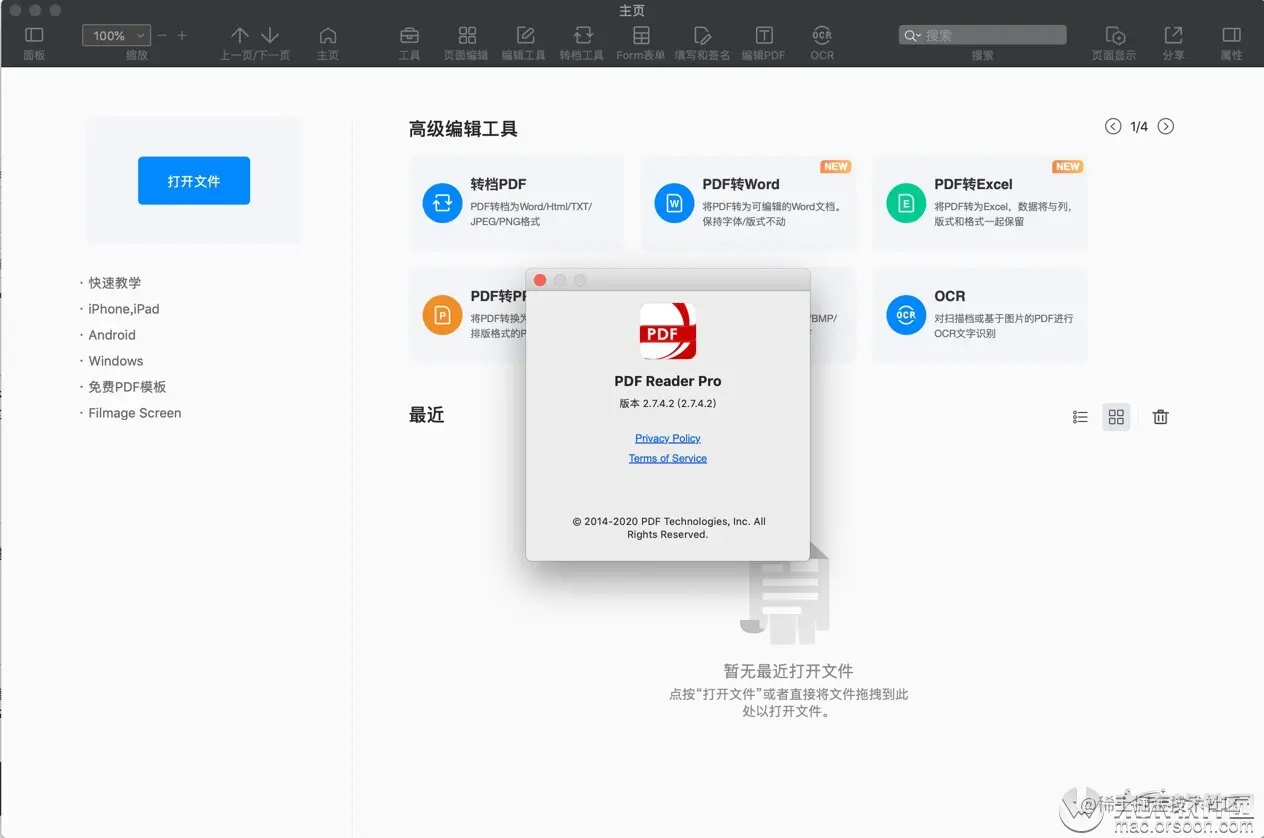Open the 转档工具 converter icon
1264x838 pixels.
tap(582, 35)
